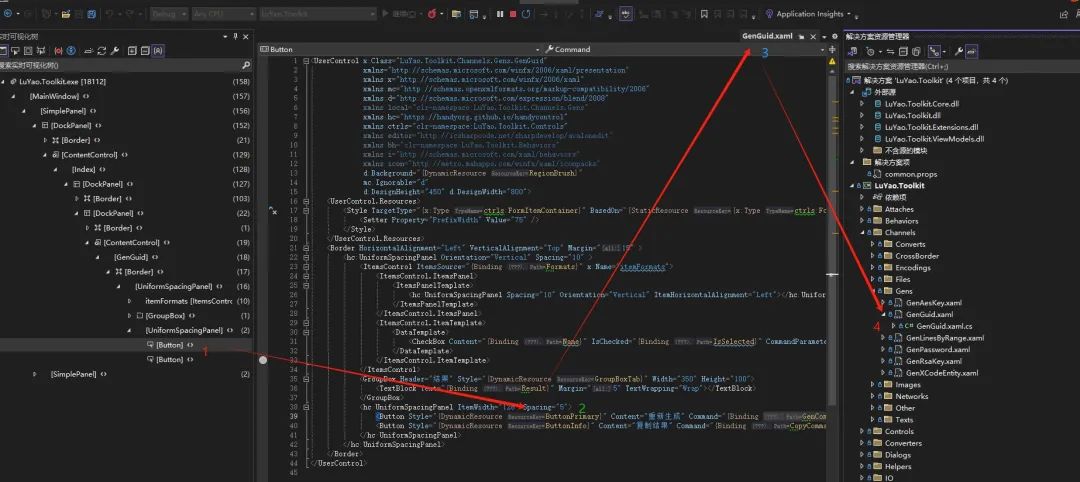Open the Debug configuration dropdown
Viewport: 1080px width, 482px height.
pyautogui.click(x=169, y=14)
